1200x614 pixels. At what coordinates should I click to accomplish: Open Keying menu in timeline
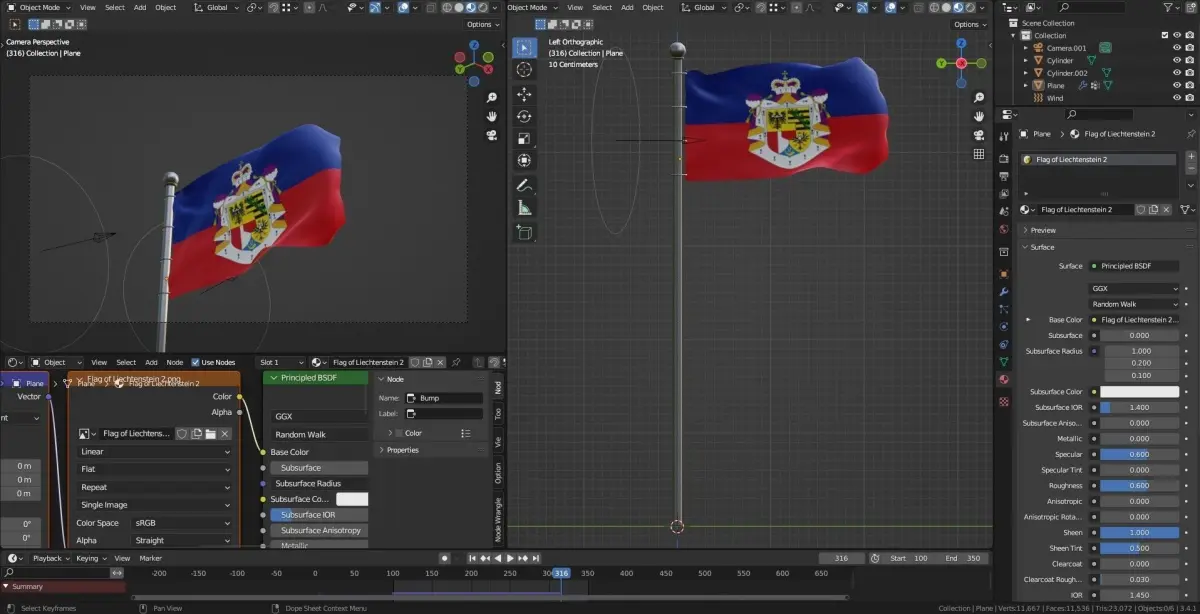point(90,558)
